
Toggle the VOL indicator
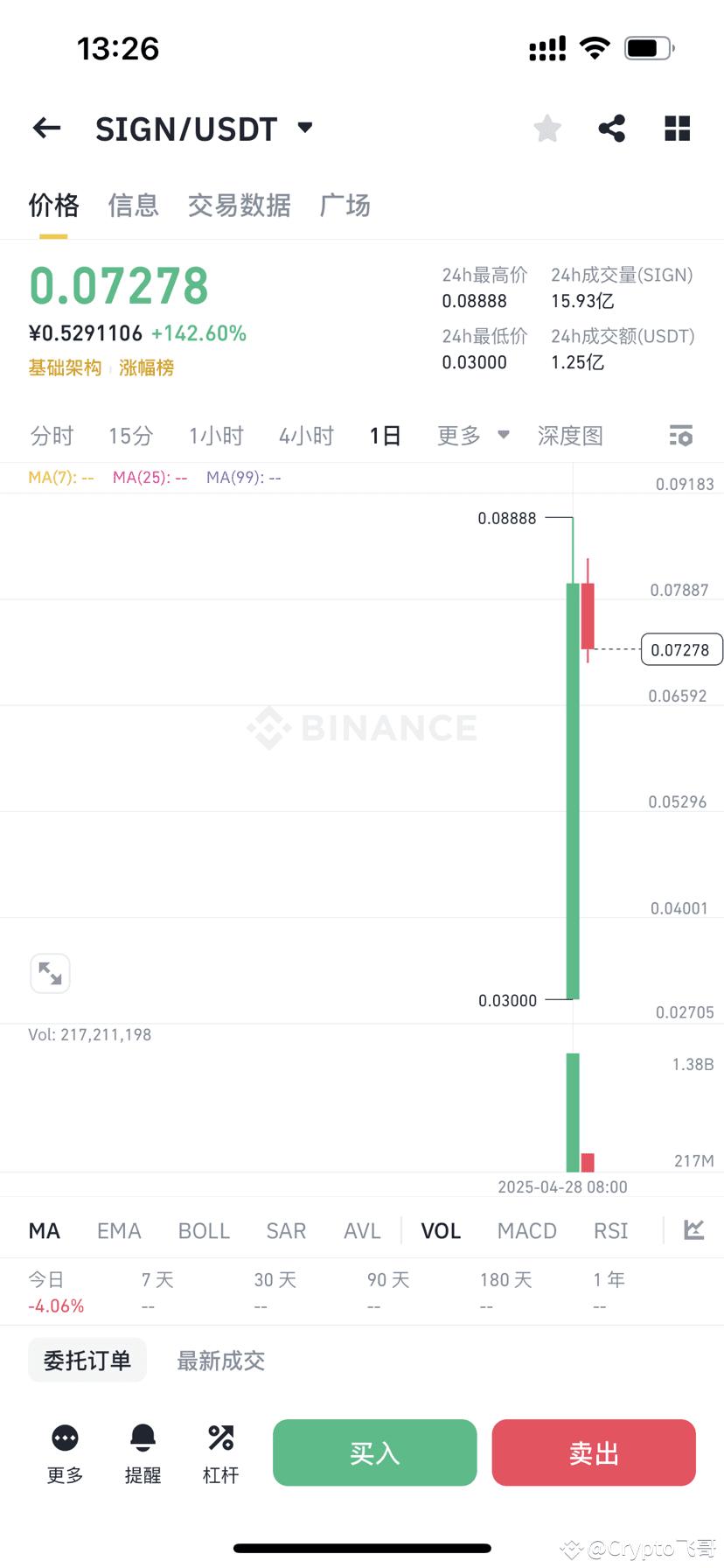(x=440, y=1230)
